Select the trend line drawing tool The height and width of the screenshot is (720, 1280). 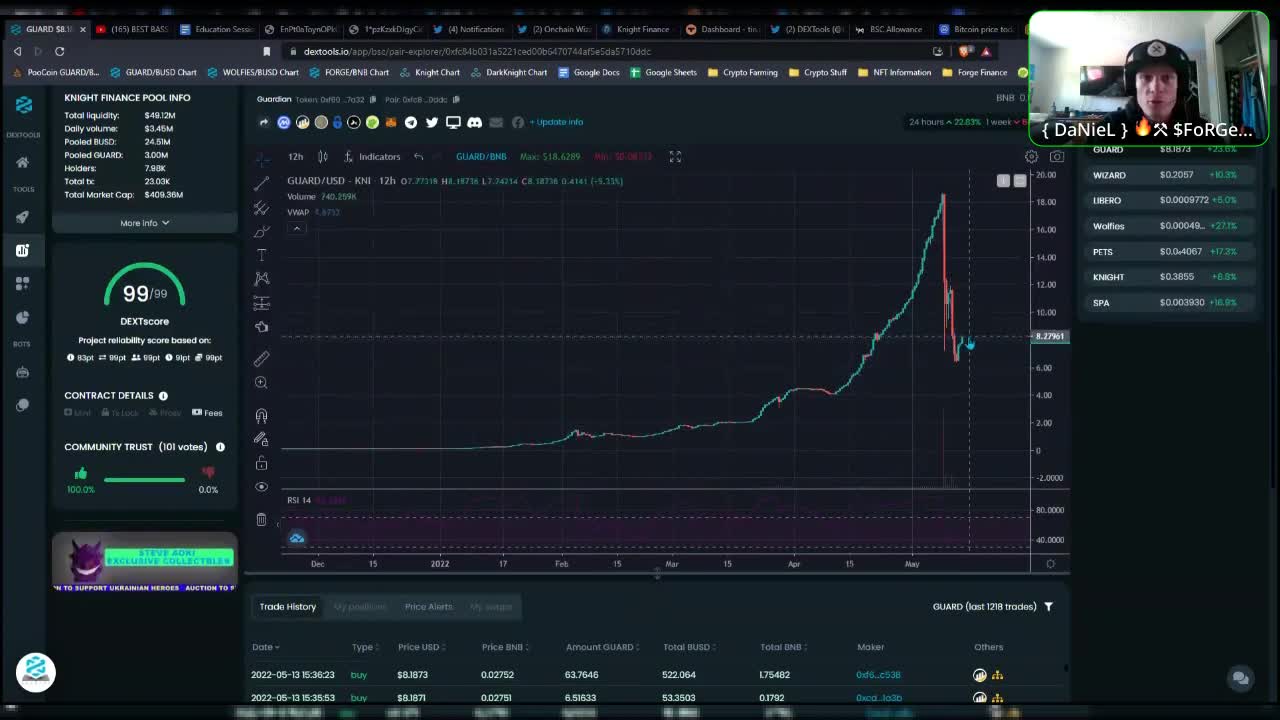tap(261, 184)
